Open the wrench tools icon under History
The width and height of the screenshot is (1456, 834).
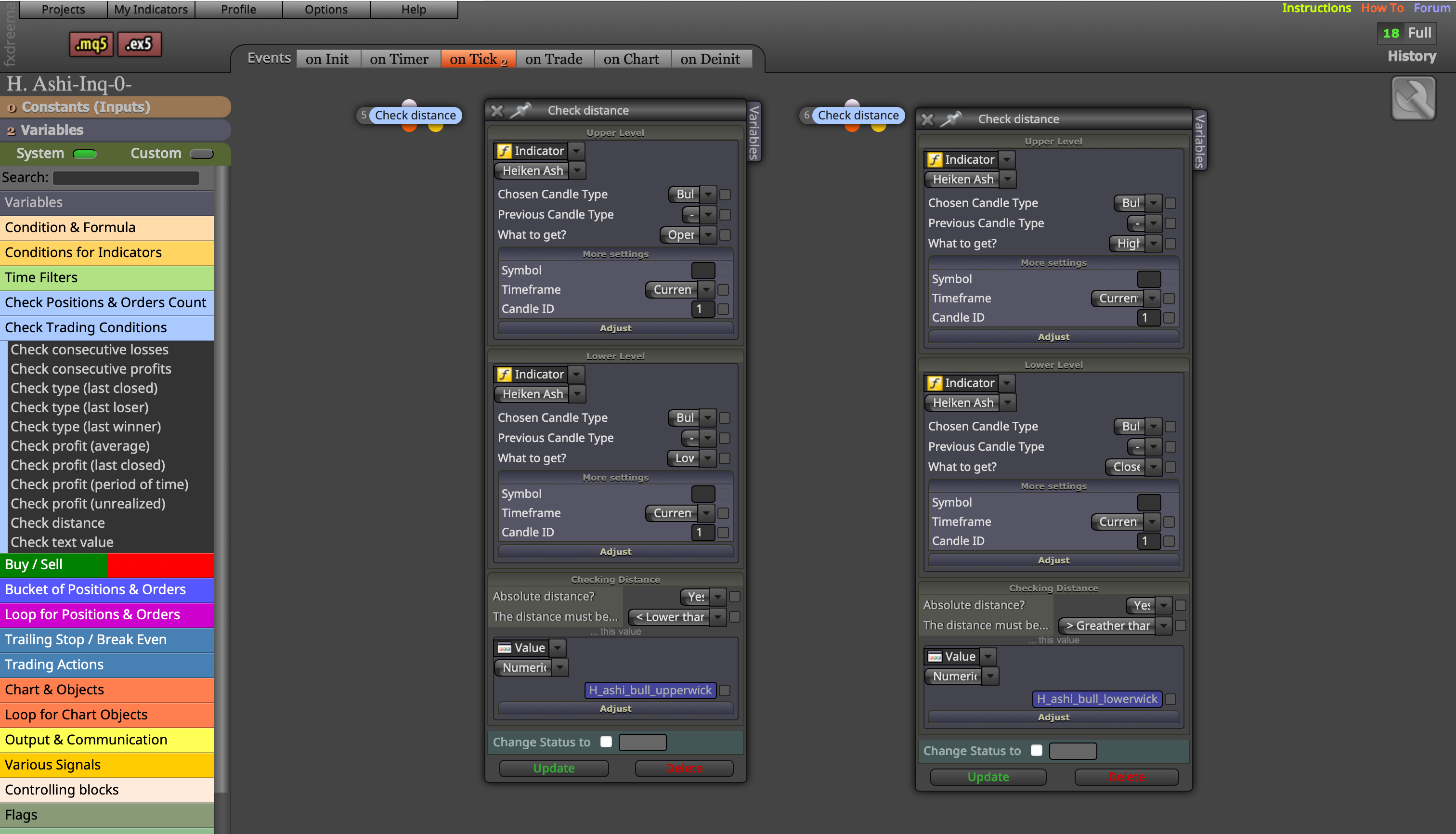click(1413, 99)
